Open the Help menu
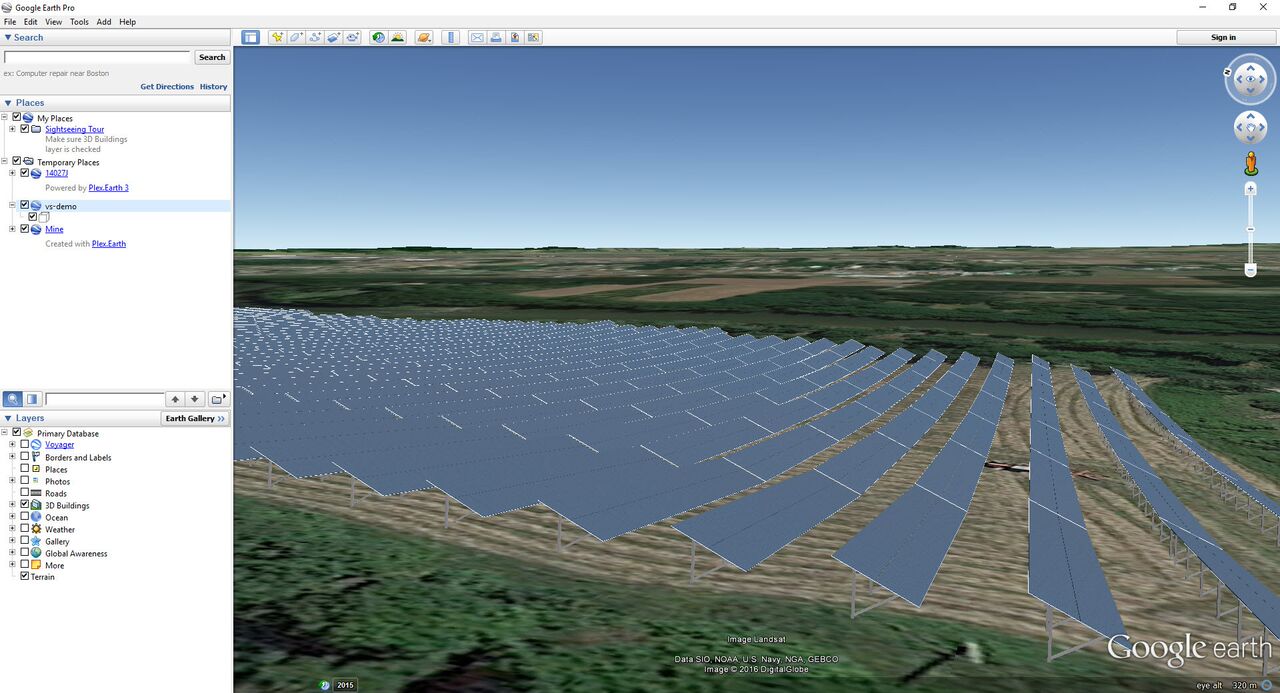This screenshot has width=1280, height=693. [127, 22]
